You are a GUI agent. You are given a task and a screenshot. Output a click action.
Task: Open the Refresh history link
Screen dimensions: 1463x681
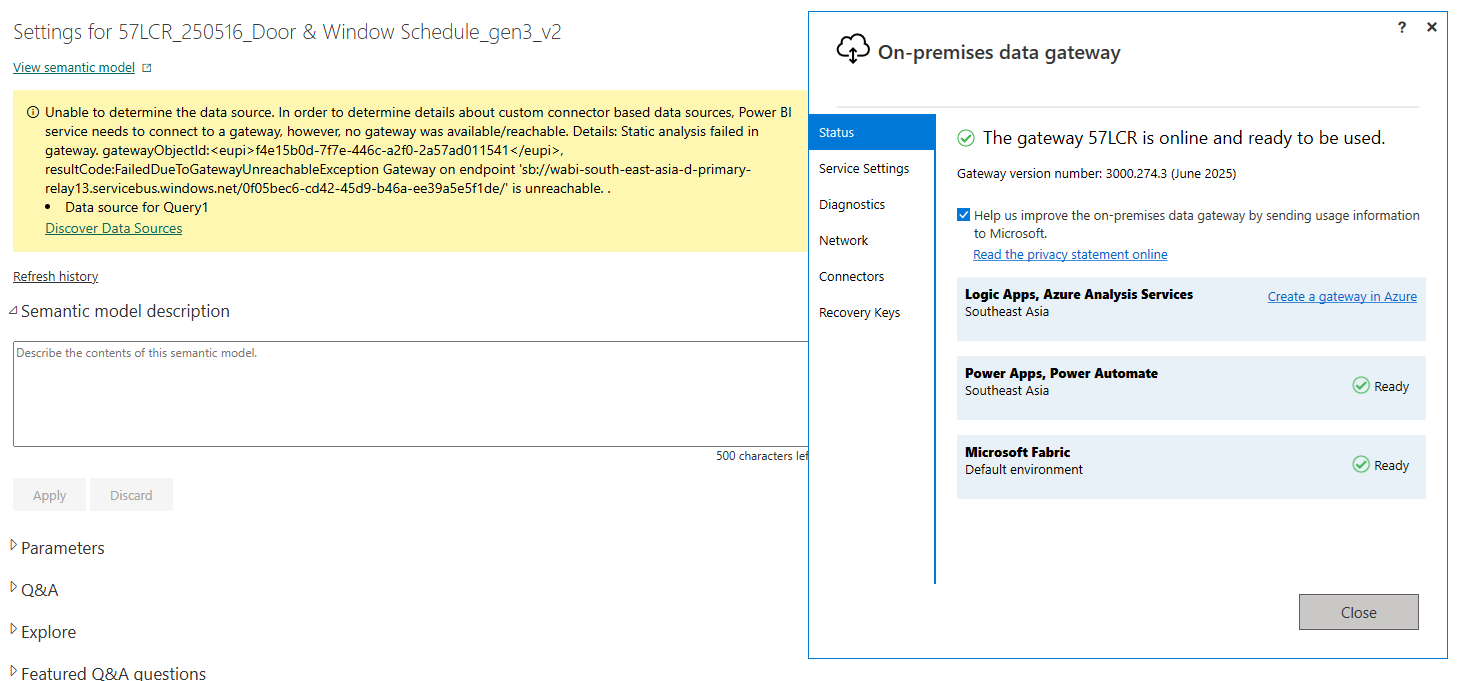pyautogui.click(x=56, y=276)
